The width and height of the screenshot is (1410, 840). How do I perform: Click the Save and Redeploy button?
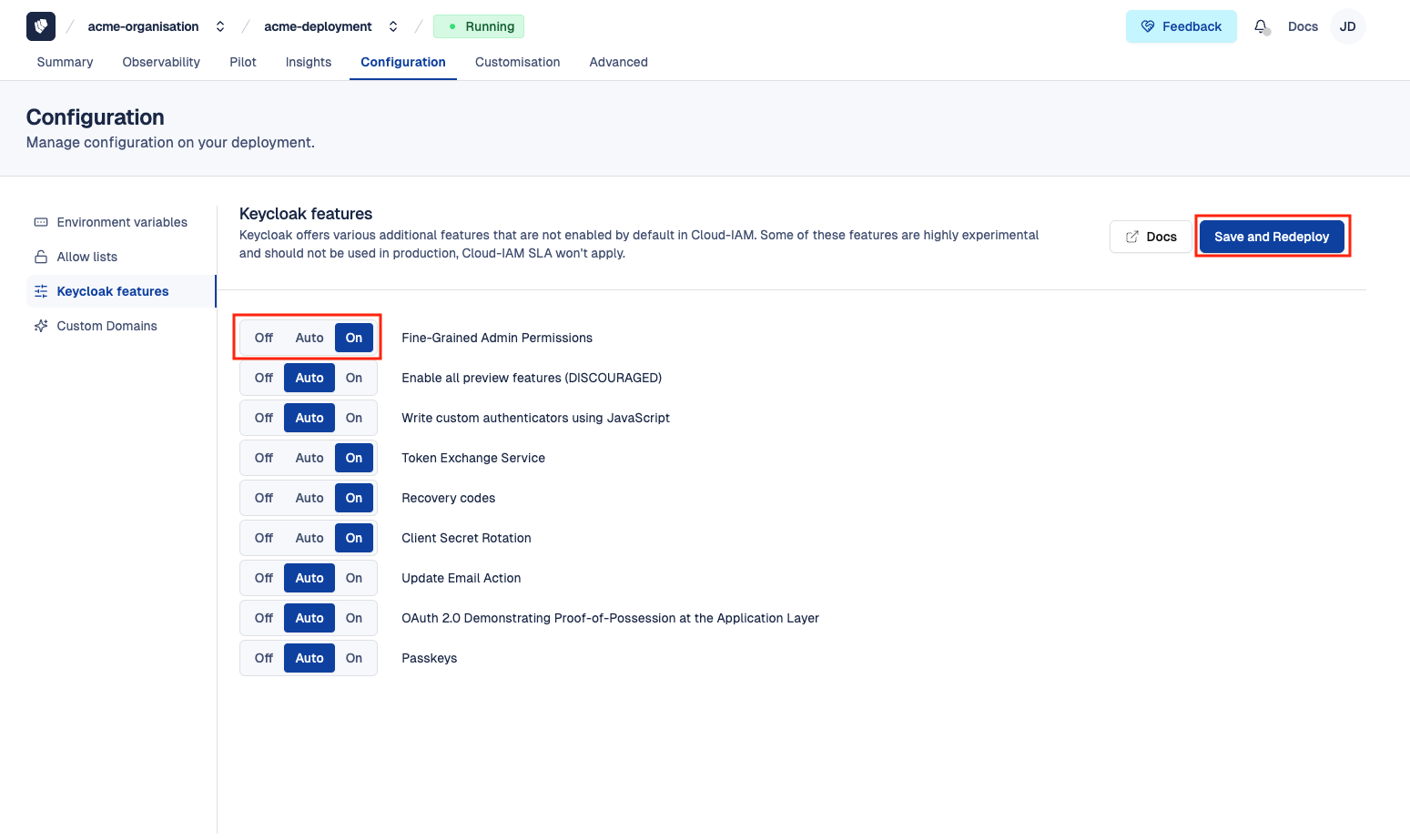pyautogui.click(x=1272, y=237)
